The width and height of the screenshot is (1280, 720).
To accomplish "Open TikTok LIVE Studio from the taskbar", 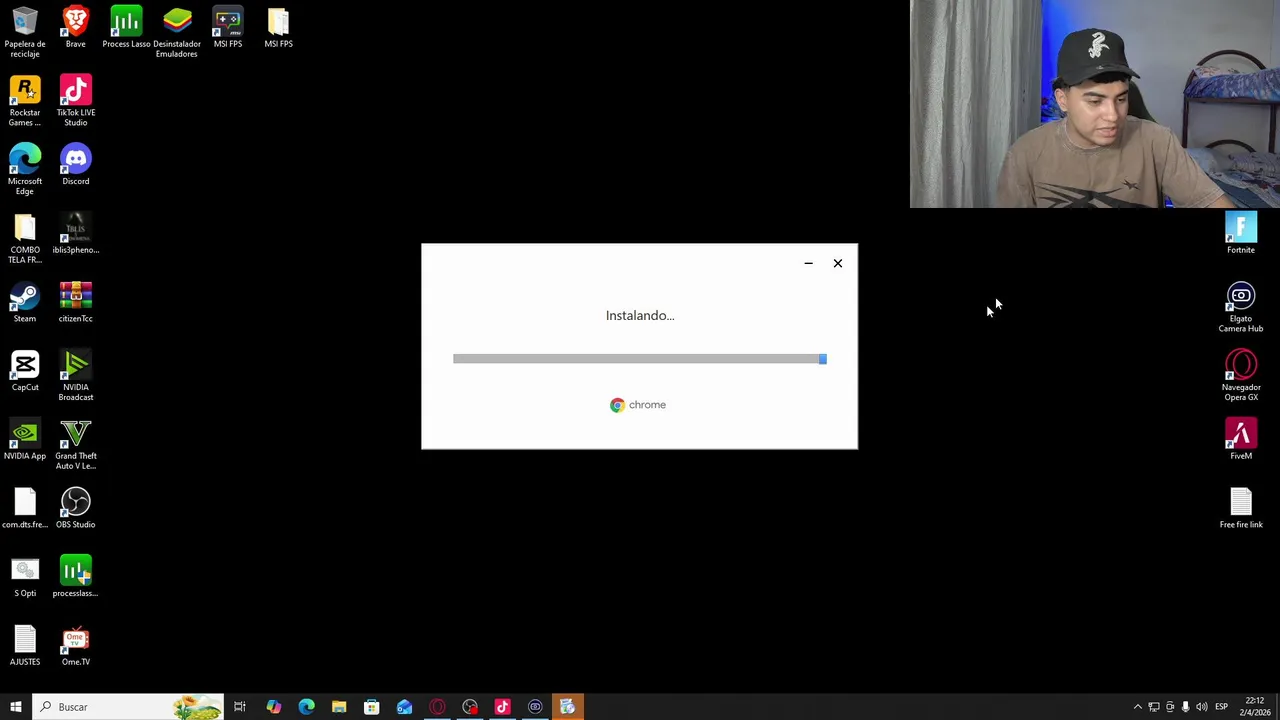I will coord(502,707).
